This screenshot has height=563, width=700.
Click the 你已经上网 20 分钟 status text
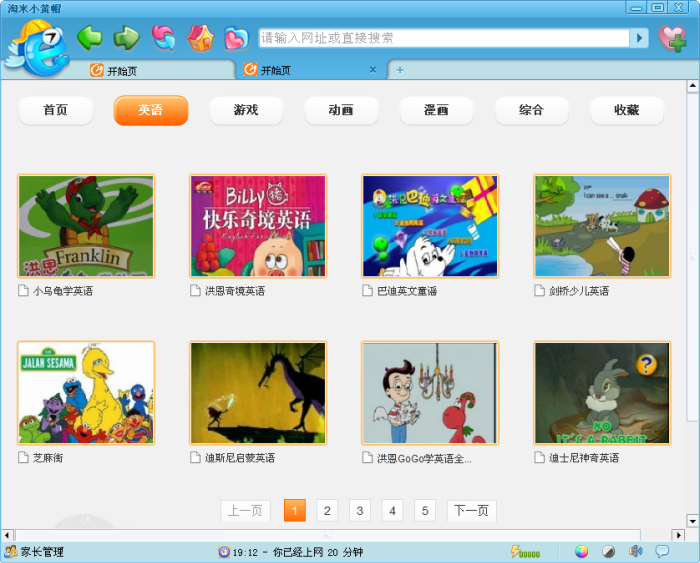point(318,552)
